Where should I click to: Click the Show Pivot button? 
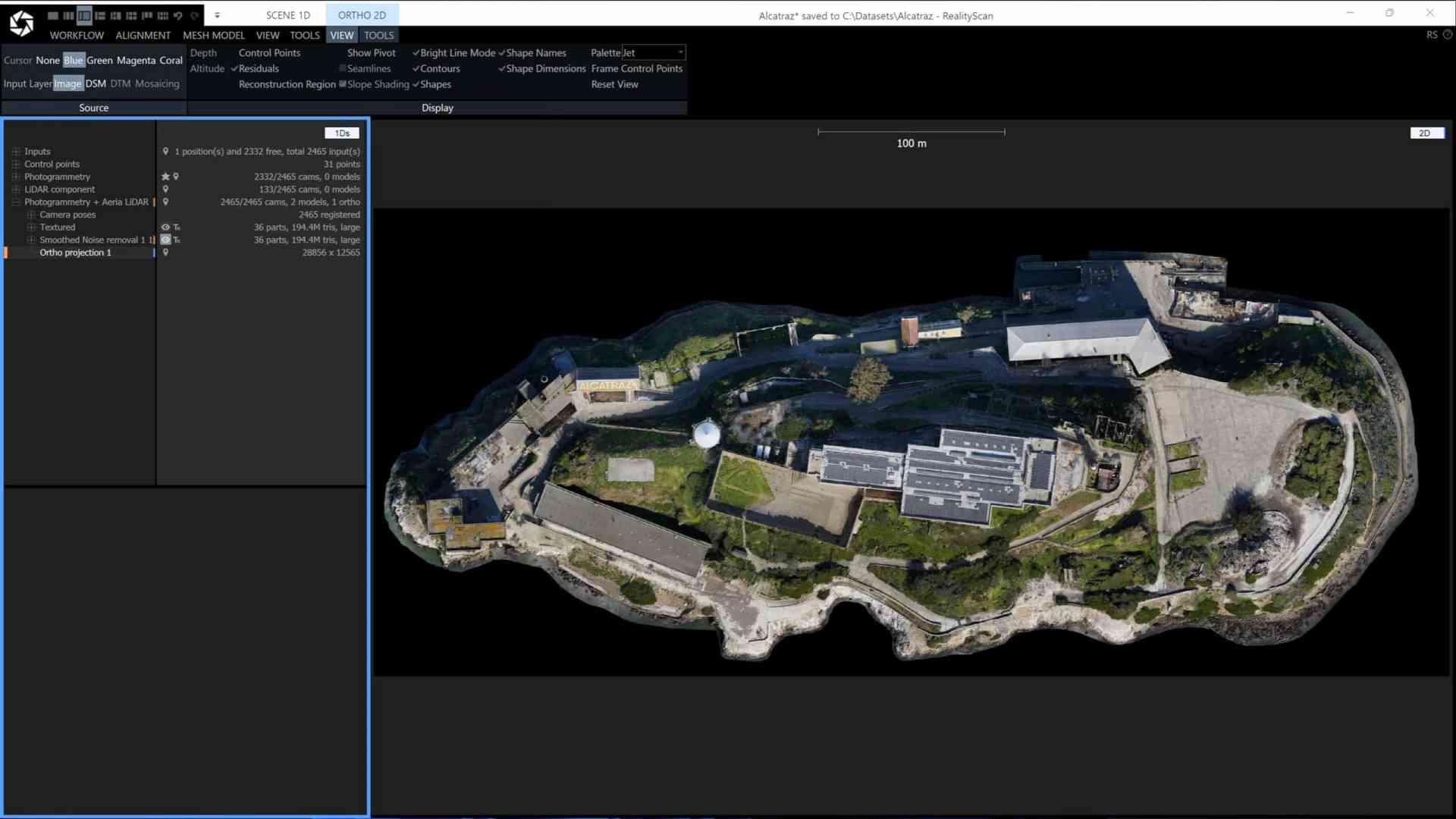(x=371, y=52)
